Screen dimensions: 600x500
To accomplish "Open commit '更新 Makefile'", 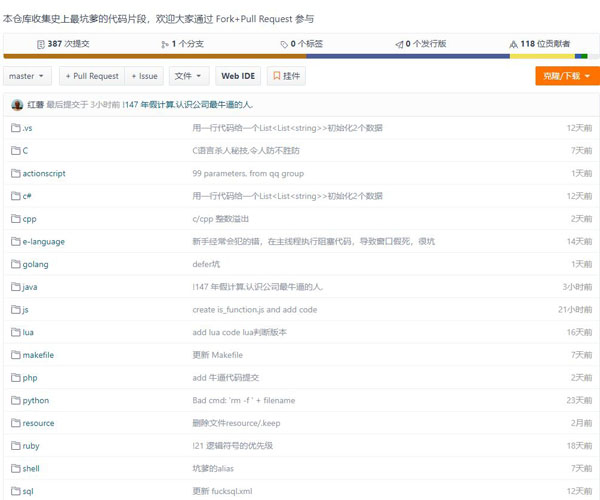I will (218, 355).
